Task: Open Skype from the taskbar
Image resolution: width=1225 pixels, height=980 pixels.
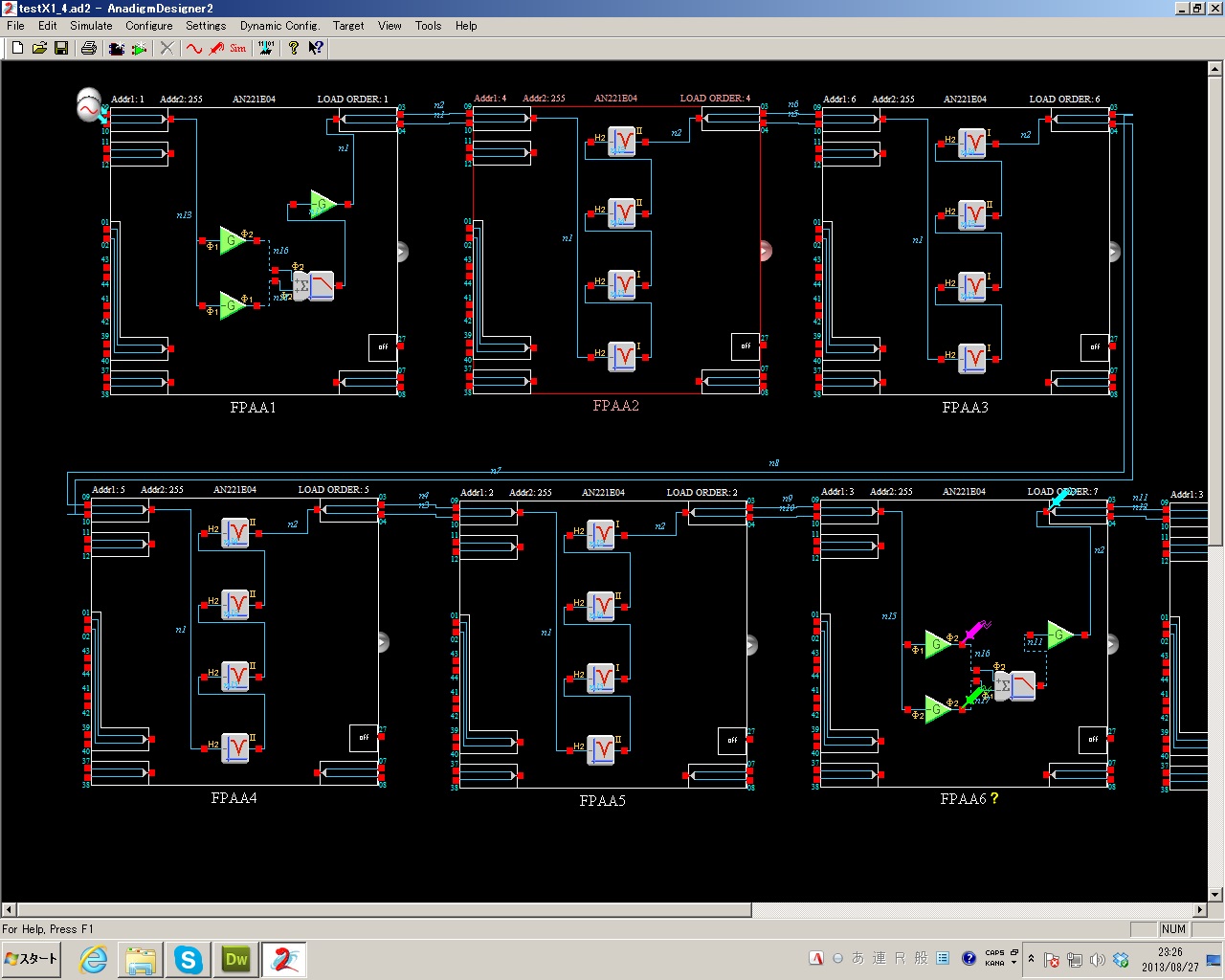Action: [189, 959]
